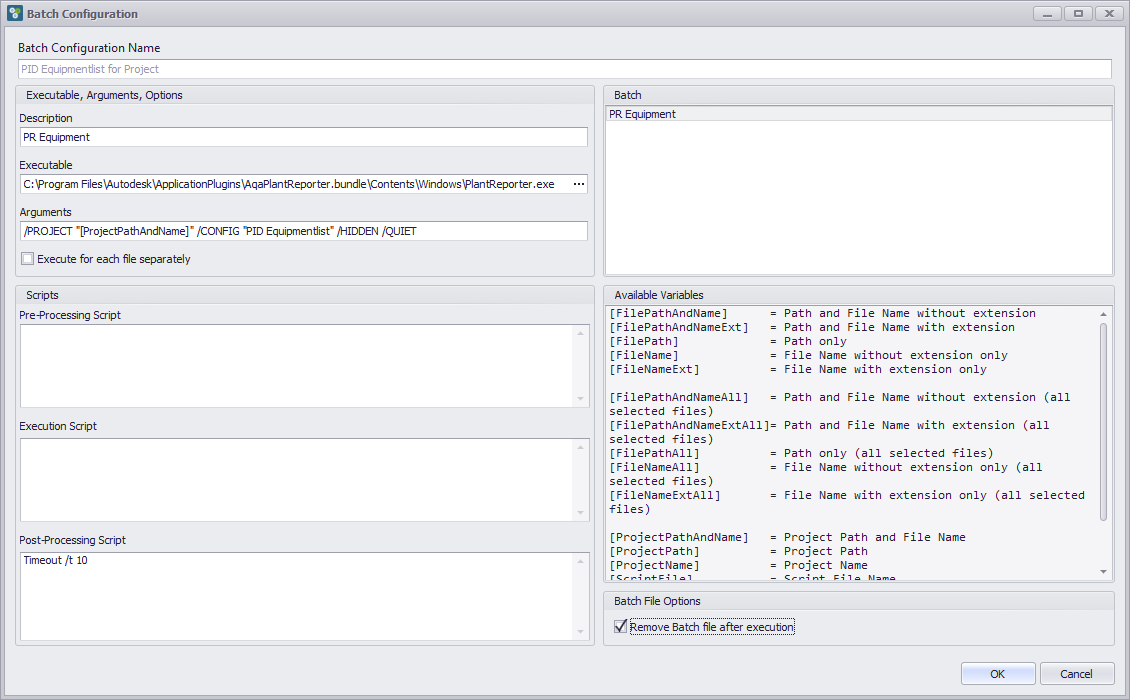Maximize the Batch Configuration window

(1078, 14)
